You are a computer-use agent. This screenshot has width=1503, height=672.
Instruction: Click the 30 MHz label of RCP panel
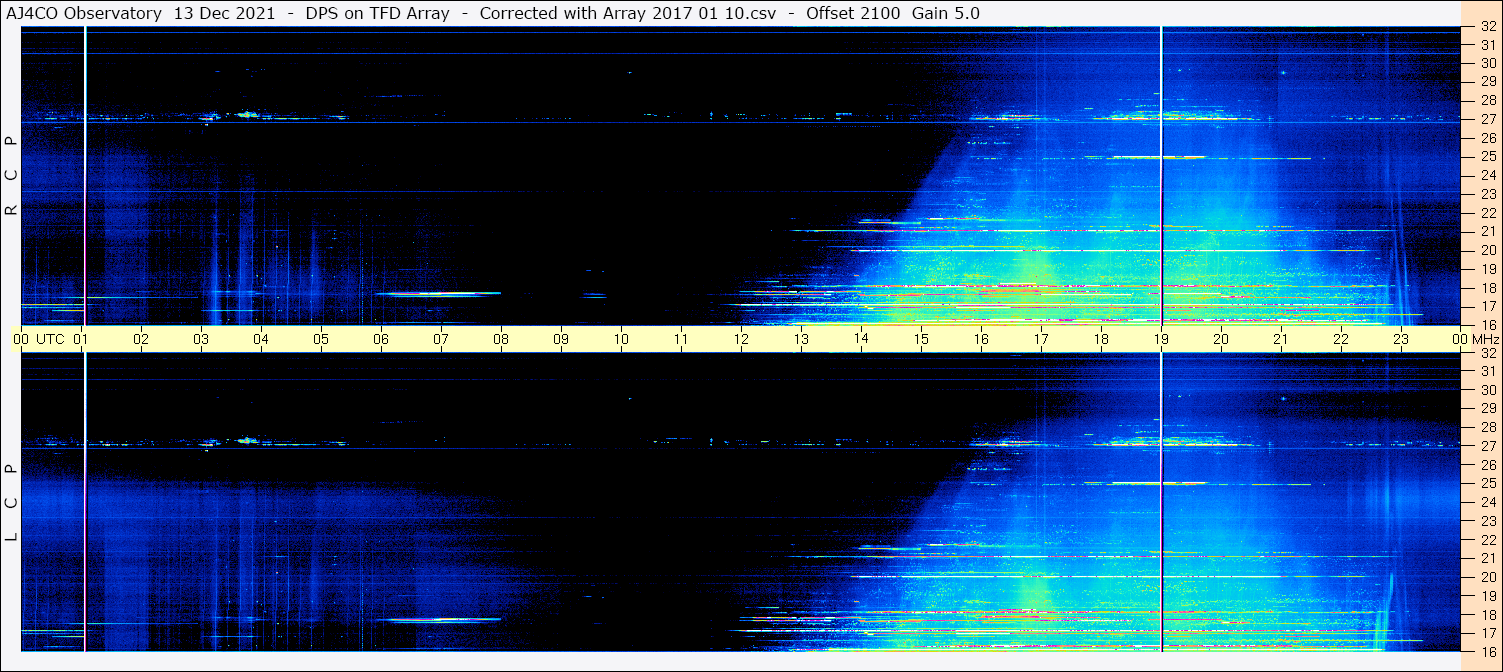pos(1487,63)
